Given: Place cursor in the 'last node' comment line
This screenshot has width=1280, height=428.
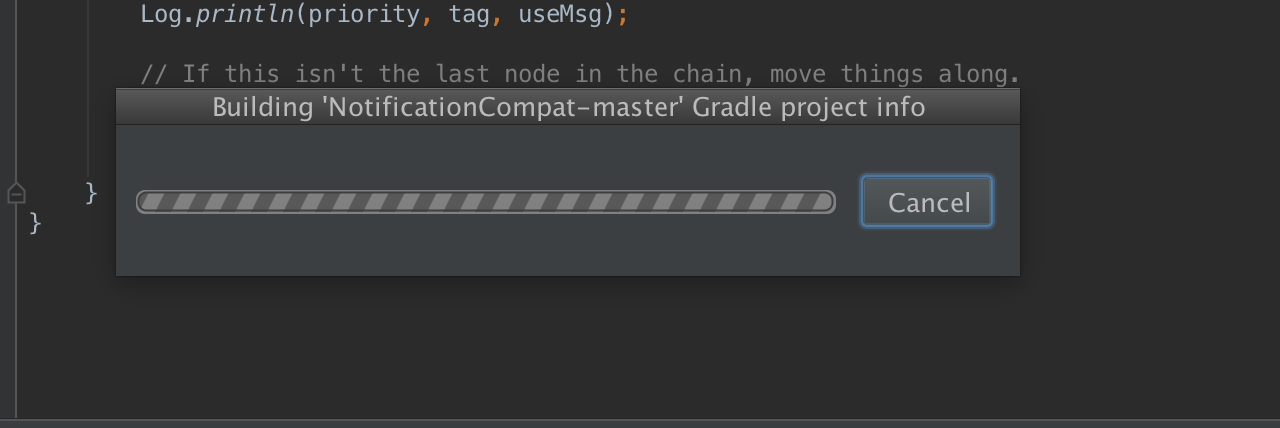Looking at the screenshot, I should (580, 74).
